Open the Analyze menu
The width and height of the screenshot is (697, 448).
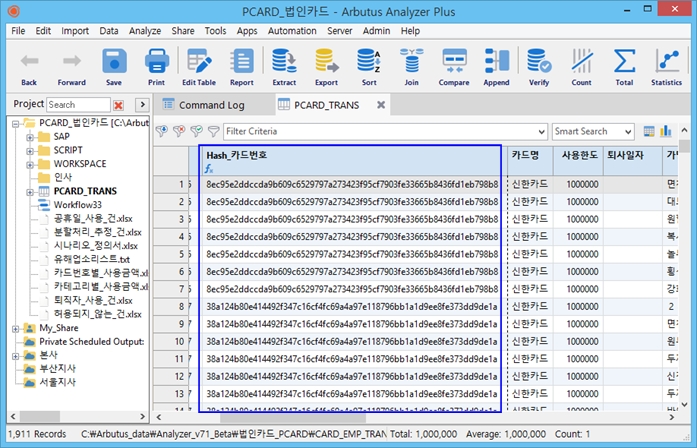point(145,31)
